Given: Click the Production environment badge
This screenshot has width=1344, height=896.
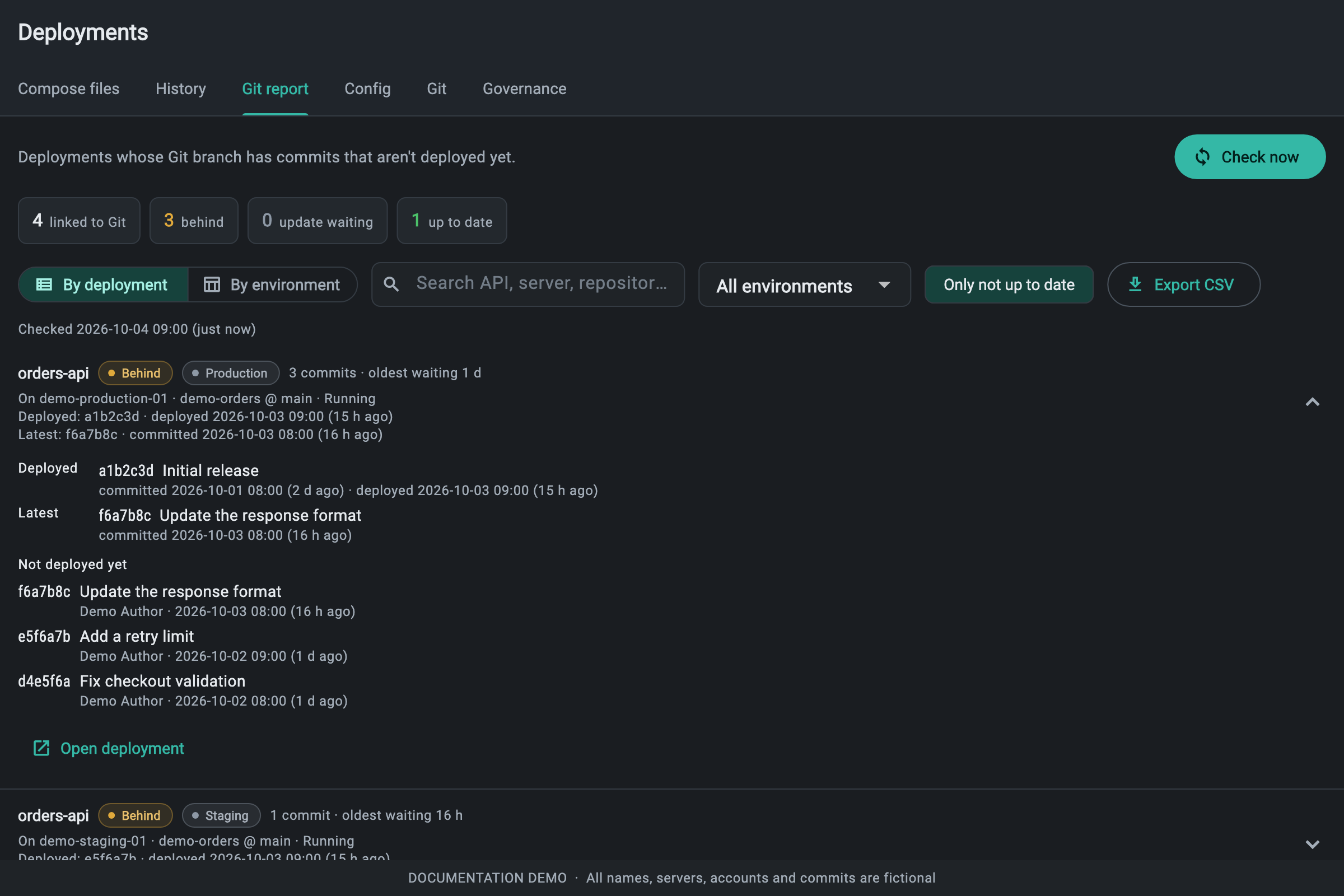Looking at the screenshot, I should (231, 373).
